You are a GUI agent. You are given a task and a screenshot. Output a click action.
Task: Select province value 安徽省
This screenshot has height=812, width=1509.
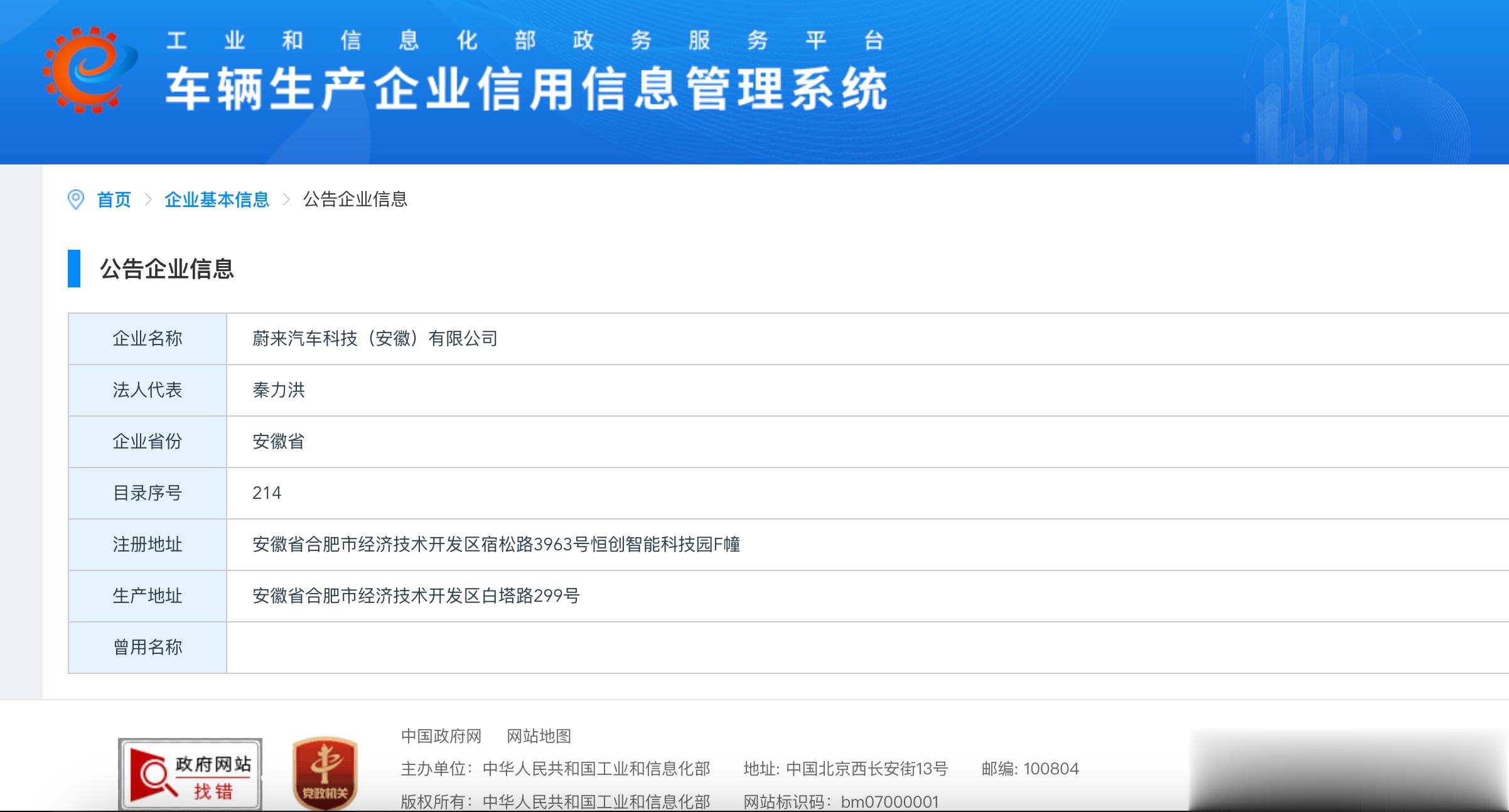pos(279,442)
